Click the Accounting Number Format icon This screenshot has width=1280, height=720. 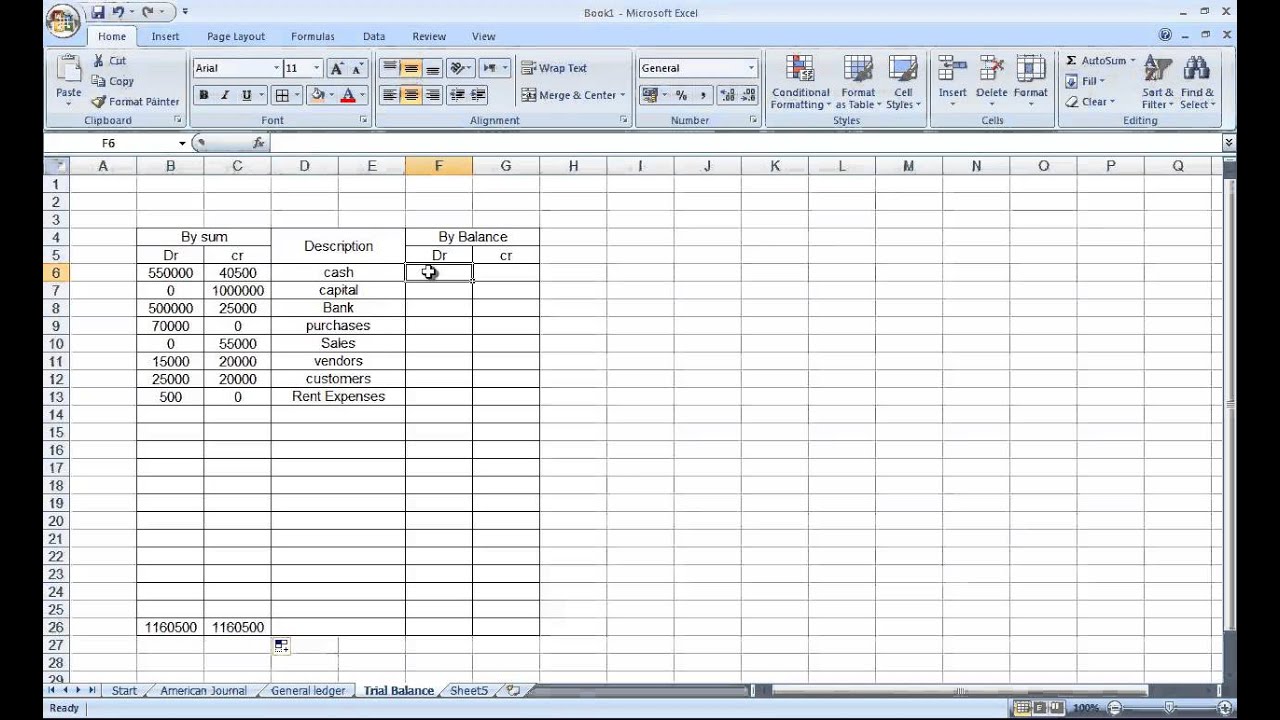coord(650,95)
